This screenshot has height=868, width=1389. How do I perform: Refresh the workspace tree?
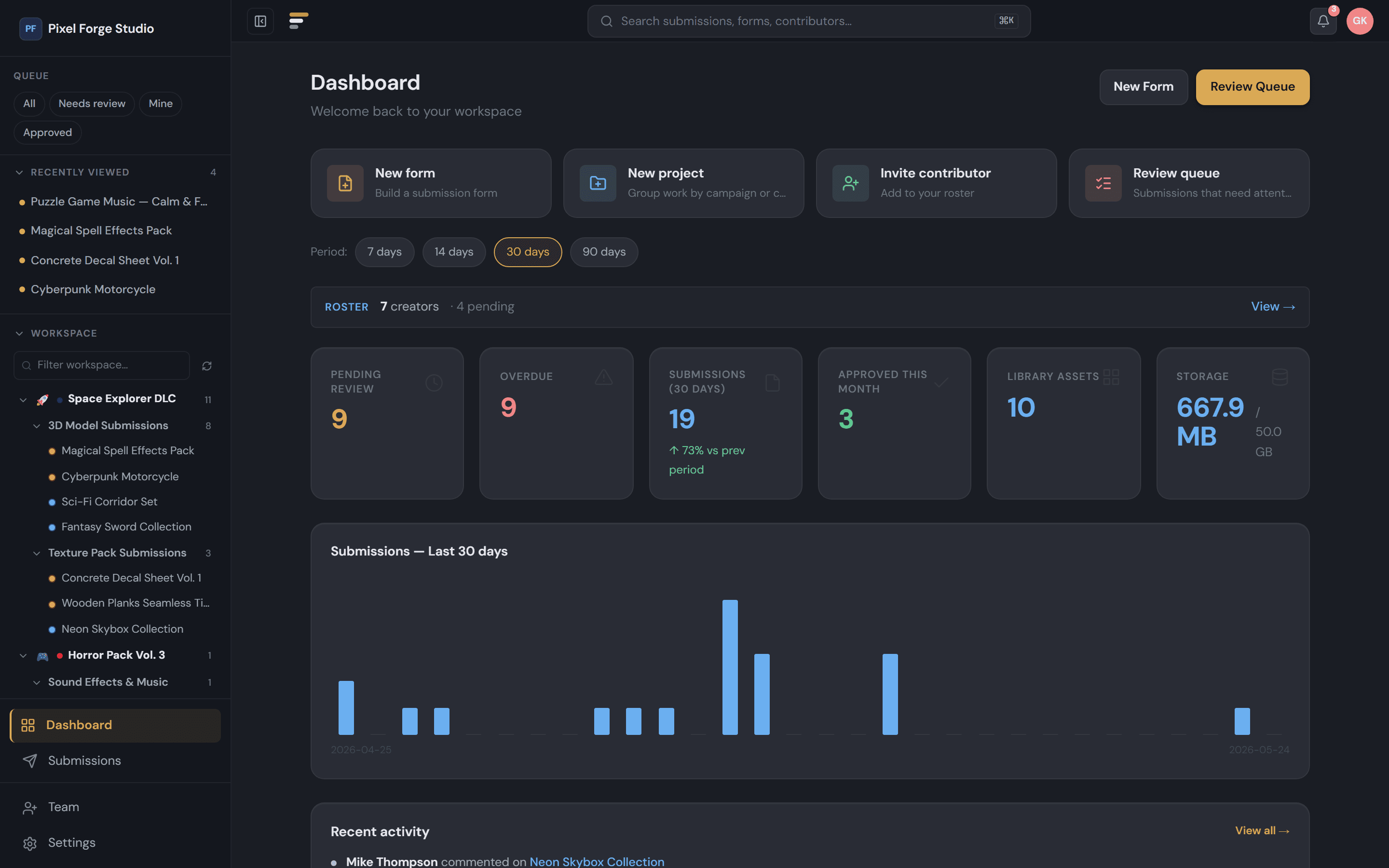click(x=207, y=366)
